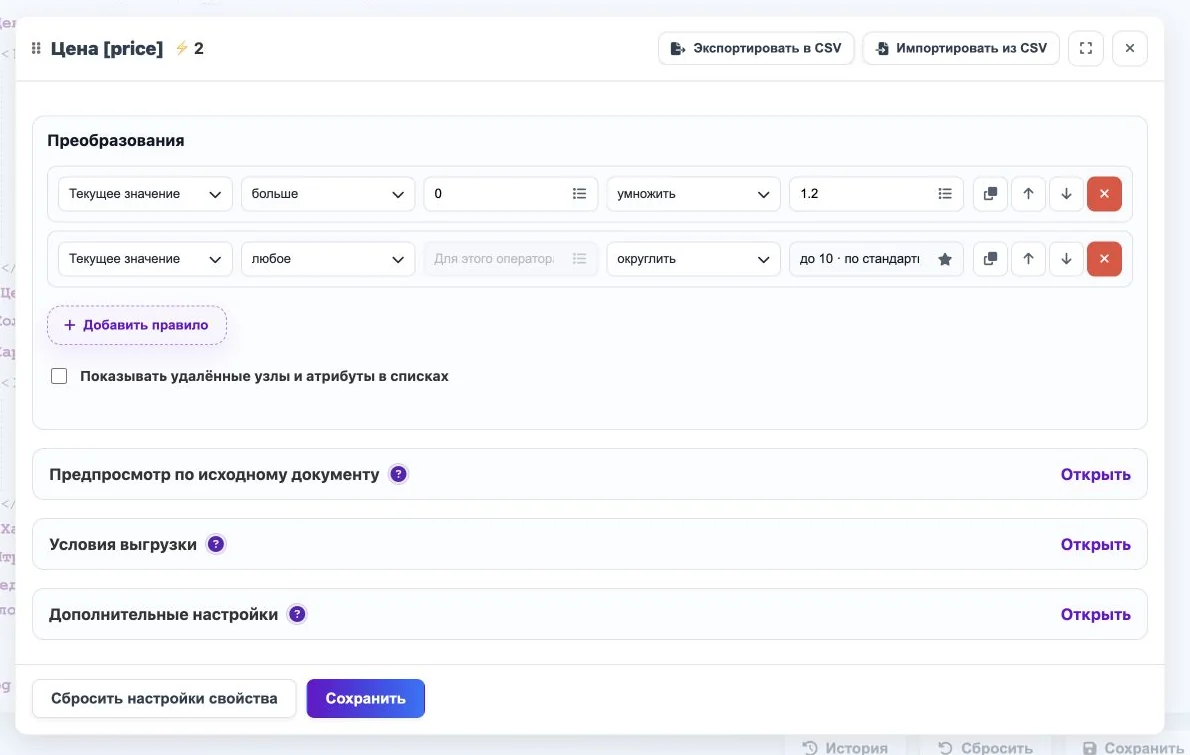Click Импортировать из CSV button
This screenshot has height=755, width=1190.
[x=961, y=48]
